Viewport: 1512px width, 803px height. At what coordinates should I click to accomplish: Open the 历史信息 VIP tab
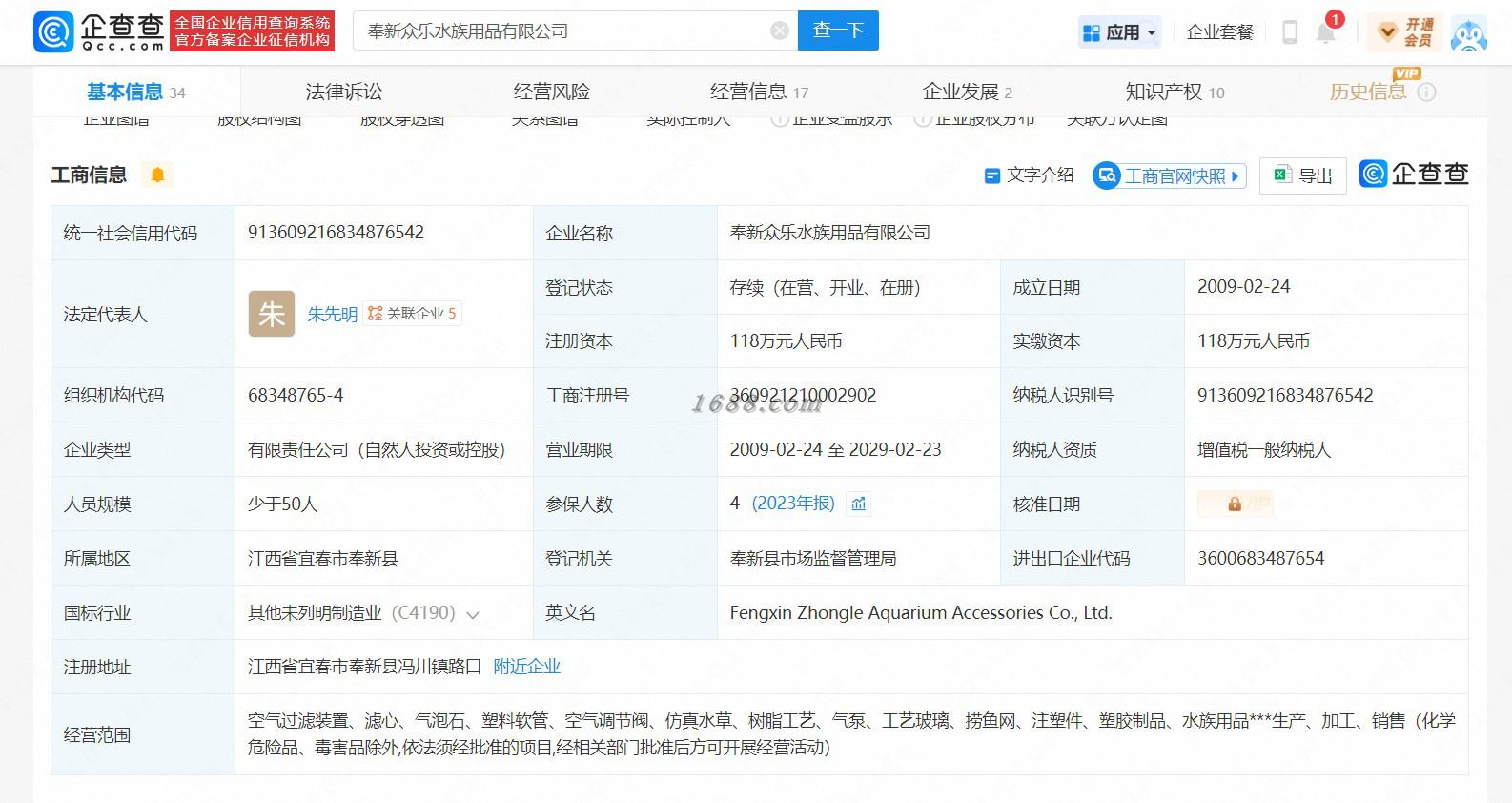[1368, 92]
